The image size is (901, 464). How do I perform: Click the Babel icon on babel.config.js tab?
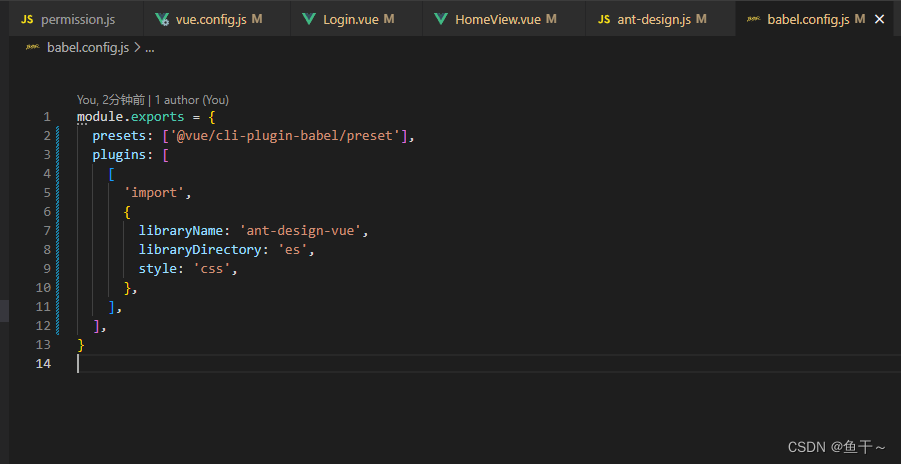[754, 20]
